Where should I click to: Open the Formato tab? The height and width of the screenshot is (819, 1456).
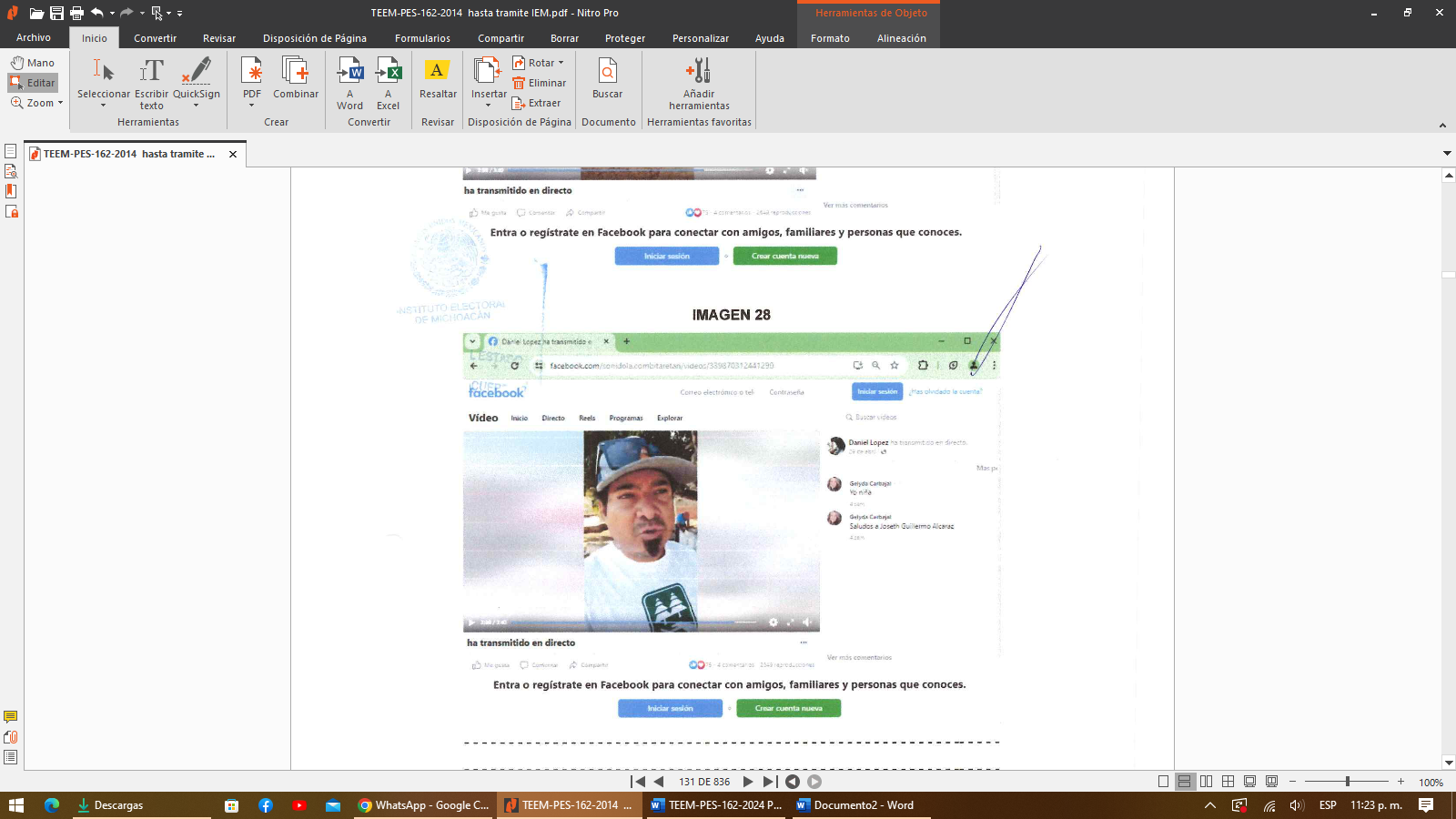(830, 38)
